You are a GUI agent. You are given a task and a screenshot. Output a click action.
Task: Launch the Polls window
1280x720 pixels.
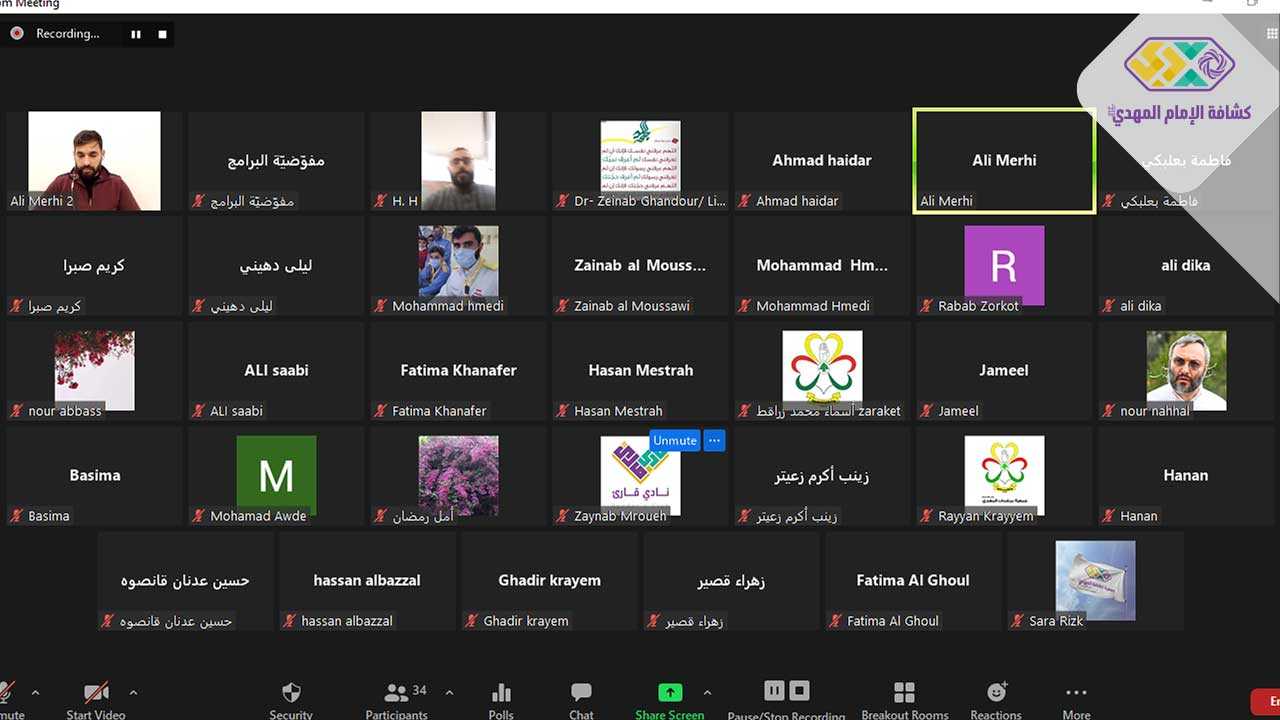(501, 697)
